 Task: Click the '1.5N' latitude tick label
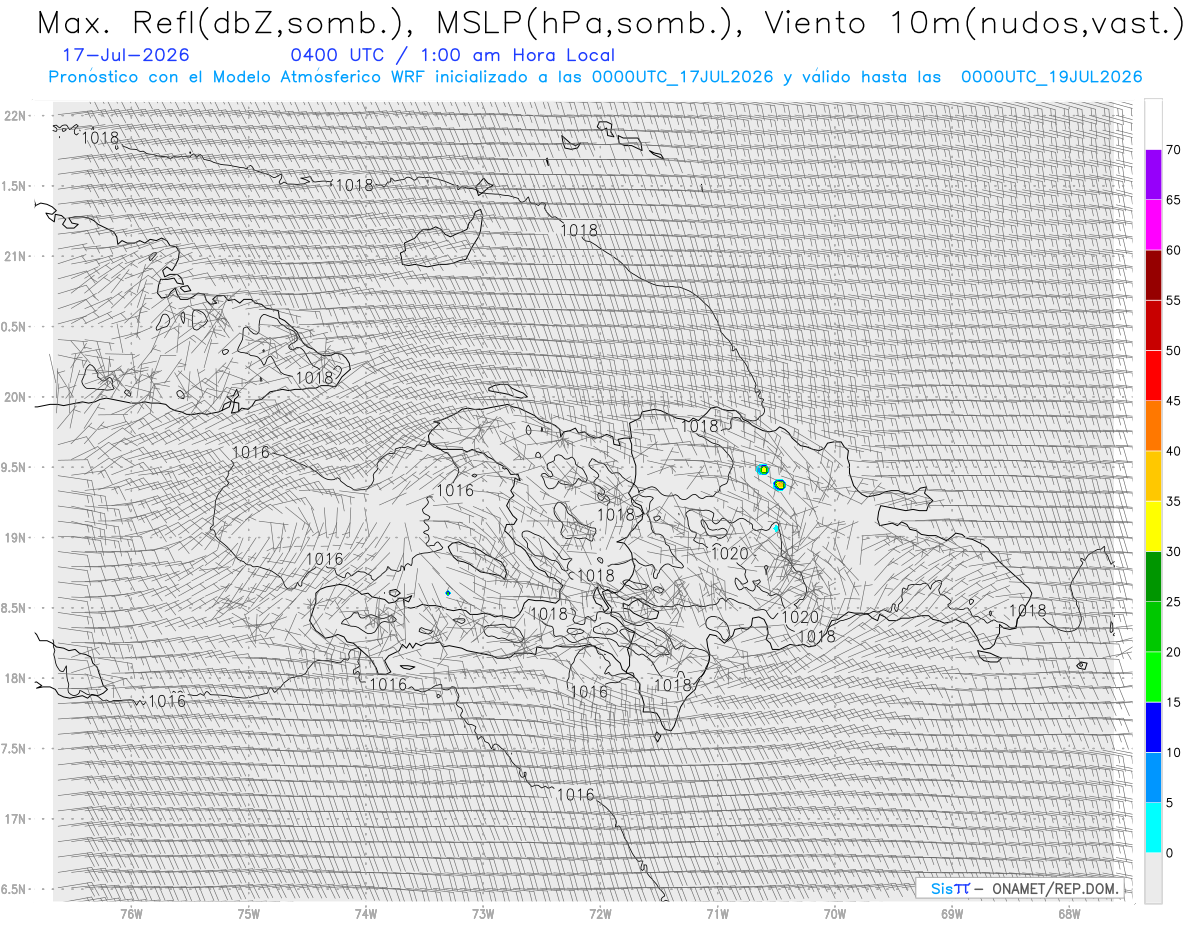point(14,186)
